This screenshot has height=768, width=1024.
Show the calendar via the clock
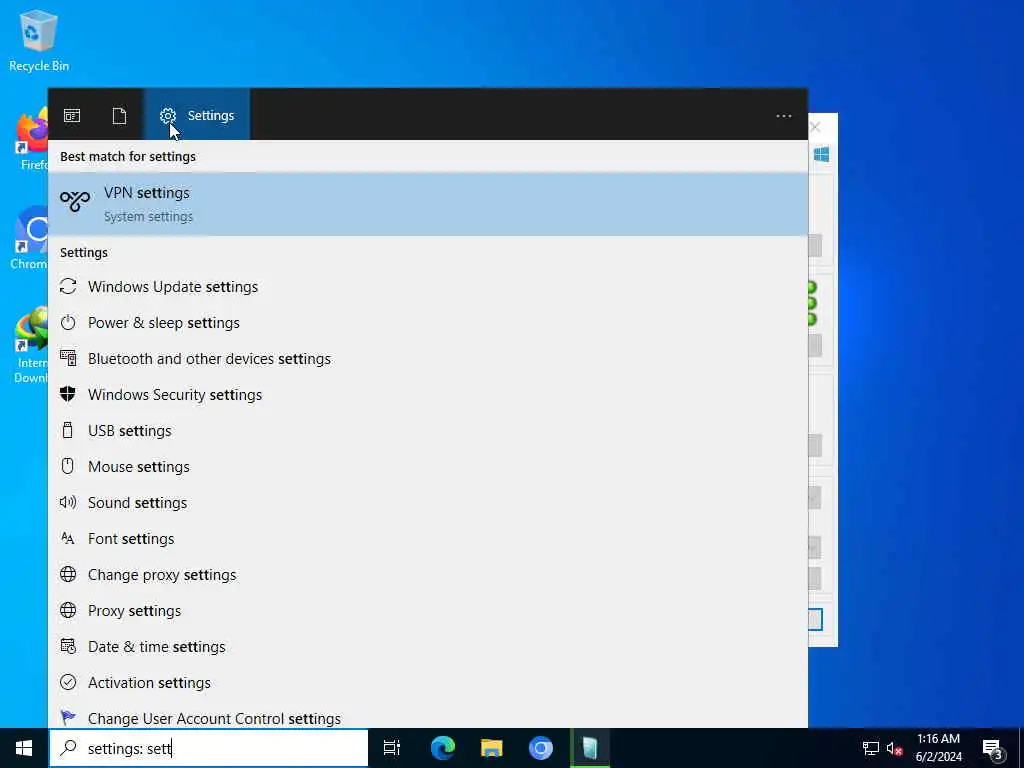pyautogui.click(x=938, y=748)
